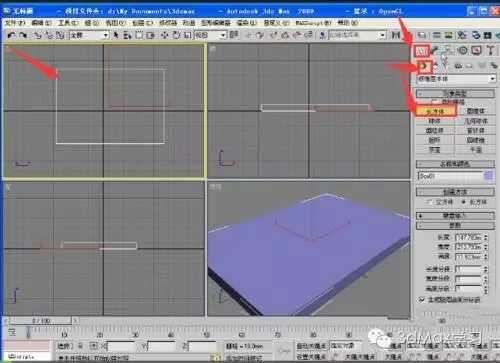This screenshot has height=363, width=500.
Task: Choose the Select Object arrow tool
Action: (116, 35)
